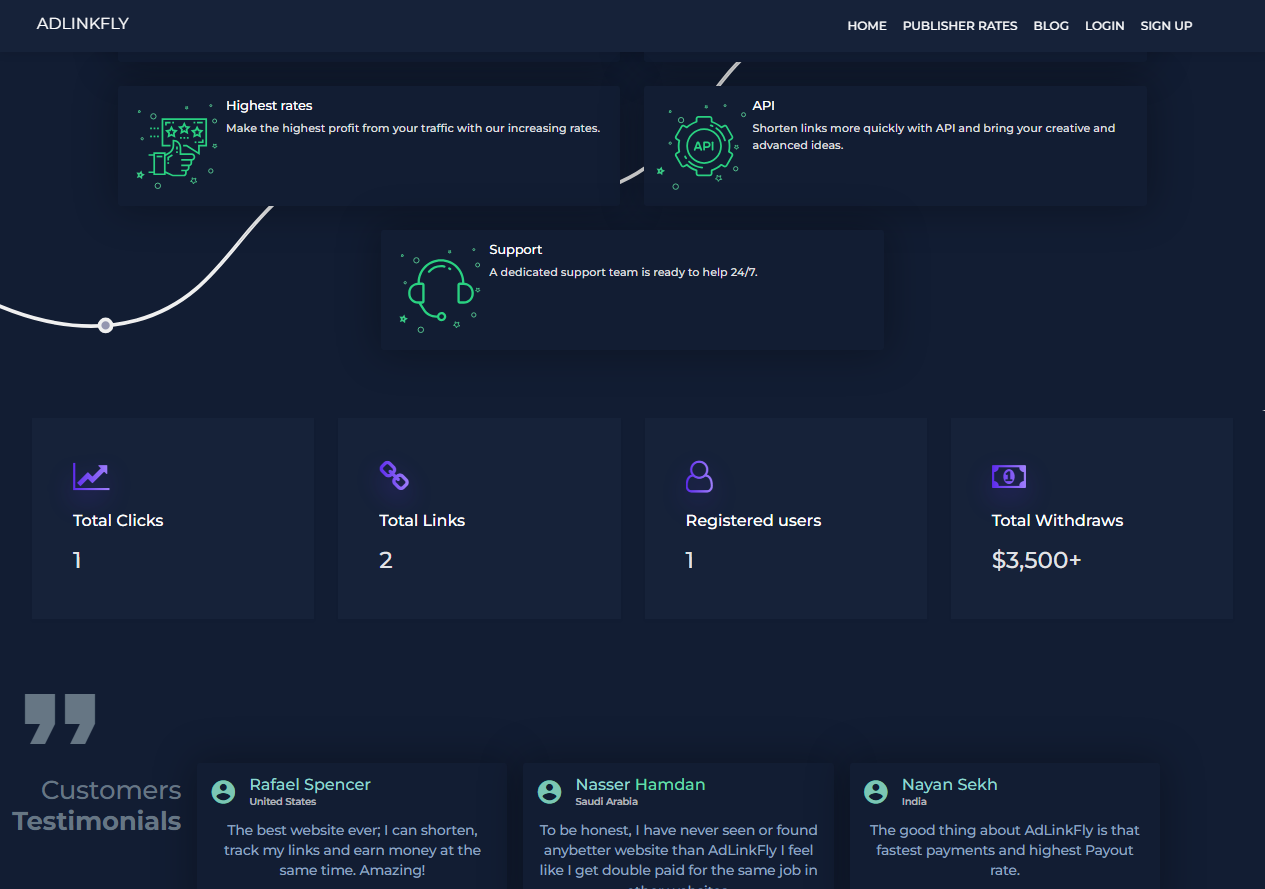Click Nasser Hamdan's testimonial text
The width and height of the screenshot is (1265, 889).
[x=679, y=855]
